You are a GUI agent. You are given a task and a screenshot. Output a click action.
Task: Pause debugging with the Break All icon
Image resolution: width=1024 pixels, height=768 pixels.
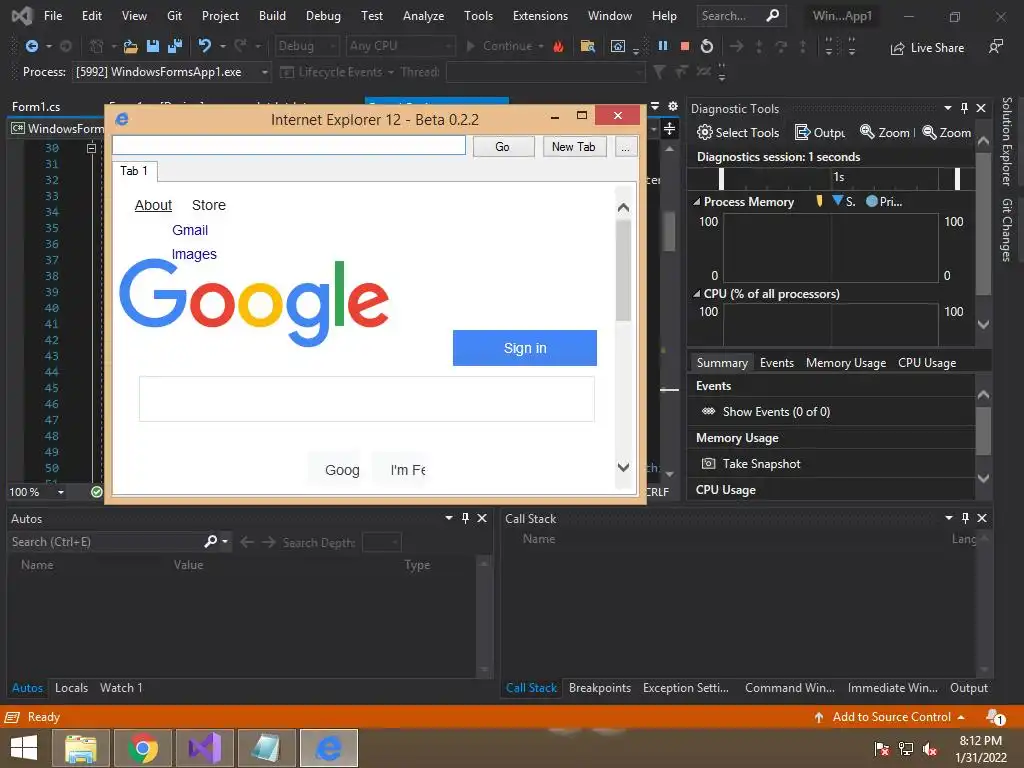663,46
